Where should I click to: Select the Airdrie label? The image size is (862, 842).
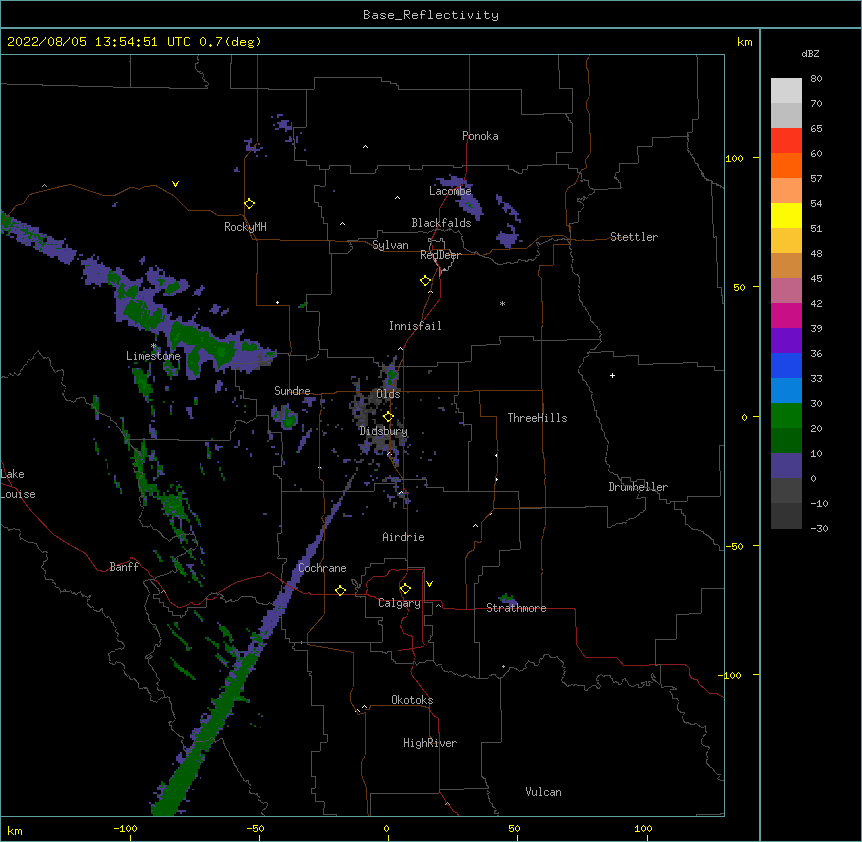point(404,537)
